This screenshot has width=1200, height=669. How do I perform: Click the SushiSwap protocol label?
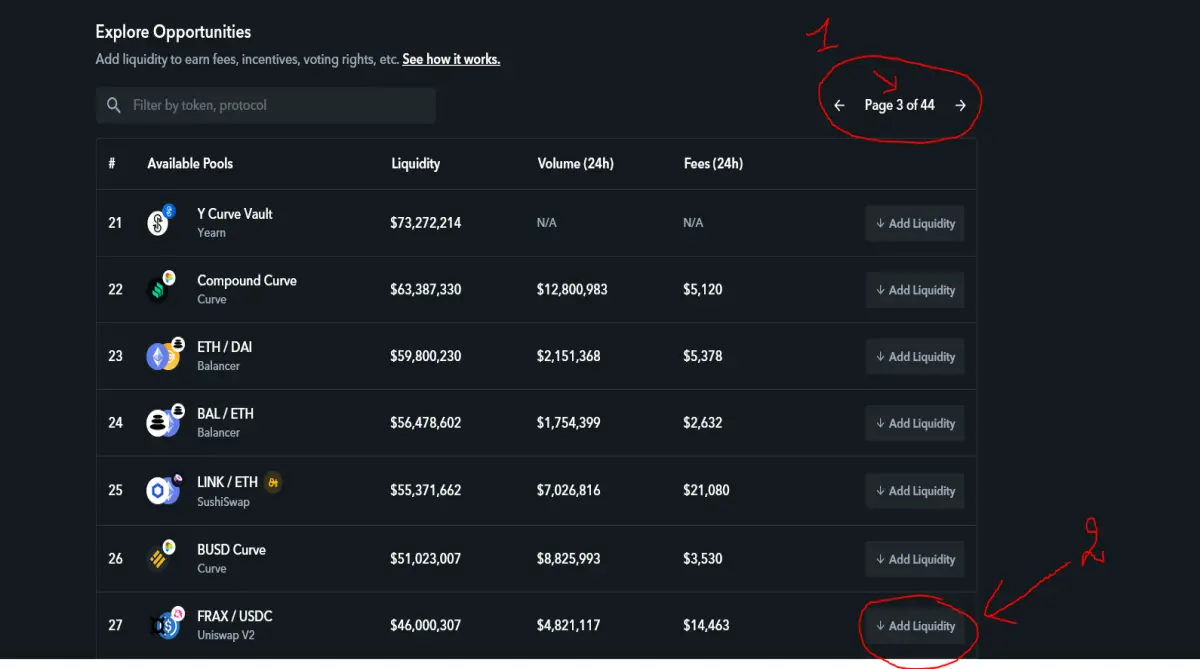pos(224,501)
